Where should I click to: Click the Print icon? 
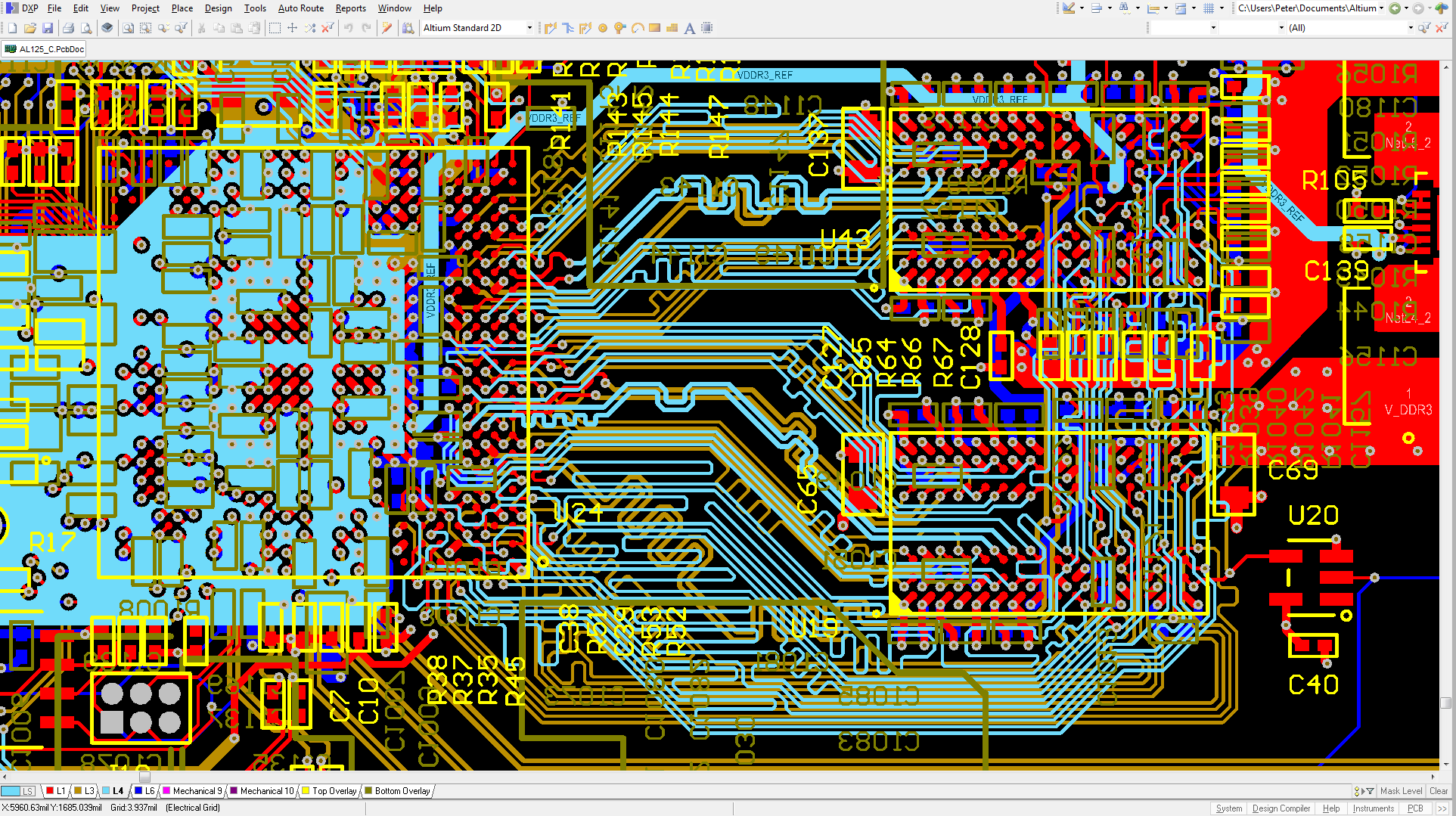68,28
